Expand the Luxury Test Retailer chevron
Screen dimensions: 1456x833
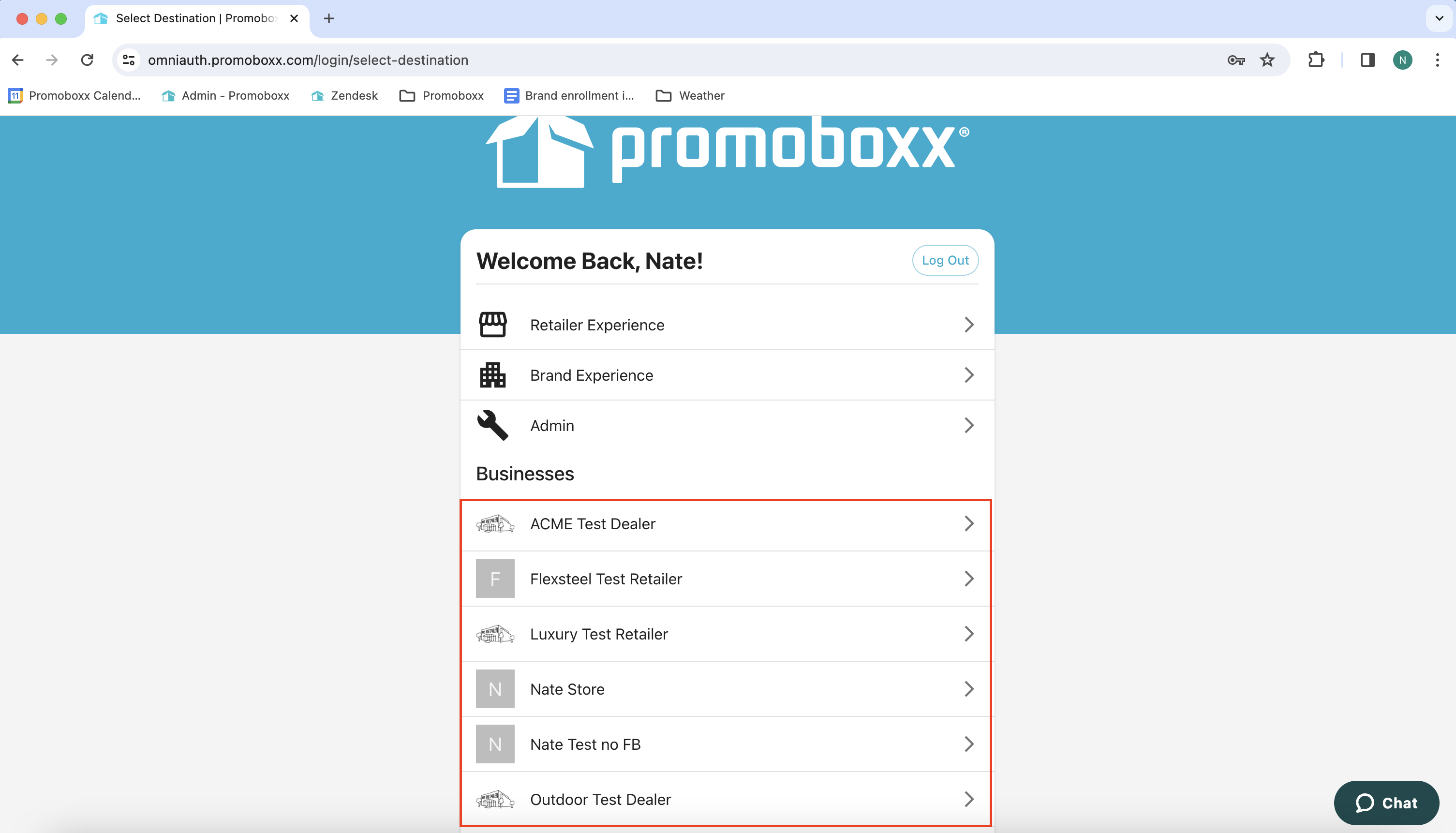pyautogui.click(x=968, y=633)
